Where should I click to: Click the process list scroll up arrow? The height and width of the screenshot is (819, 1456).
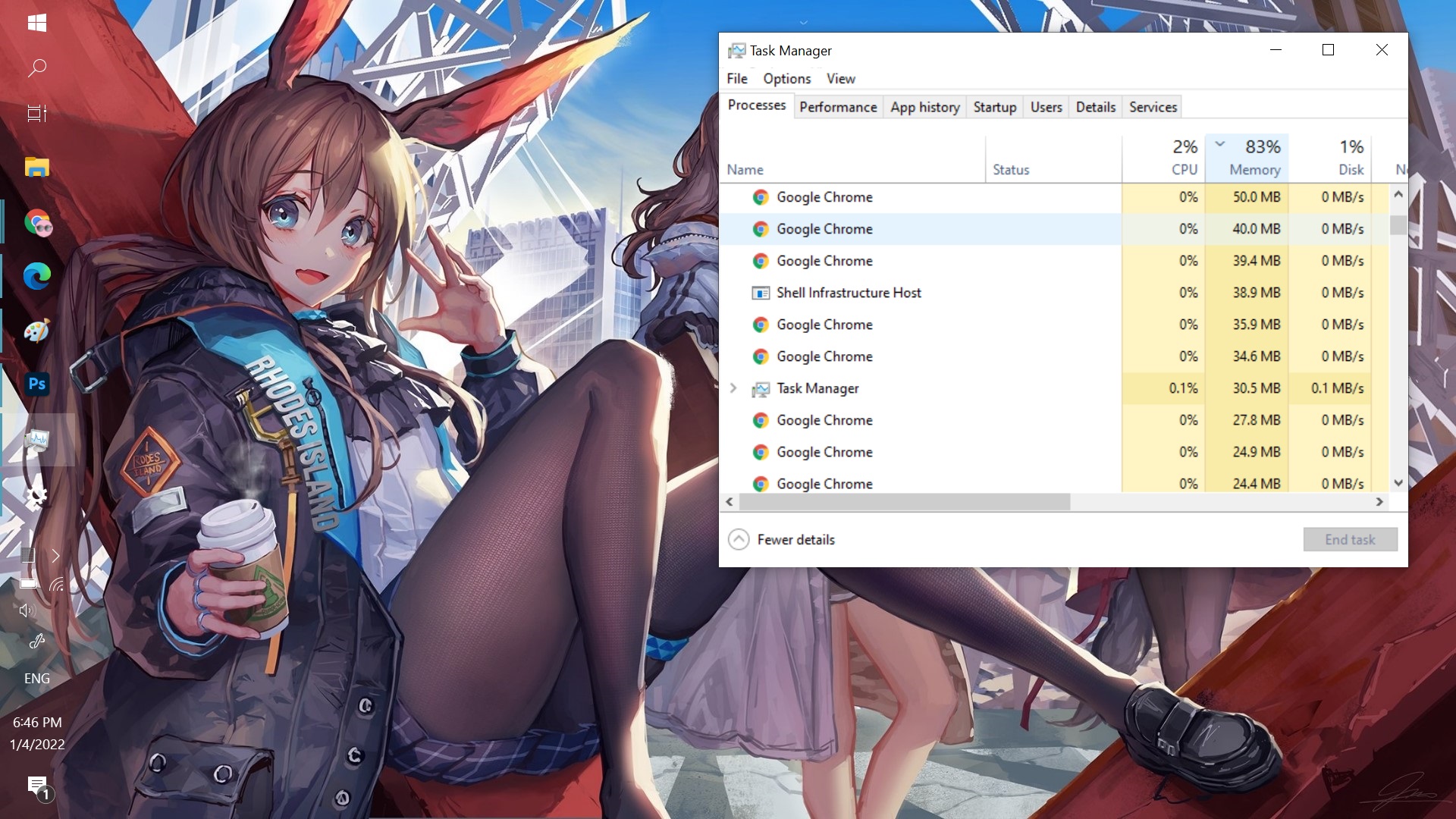(x=1398, y=195)
